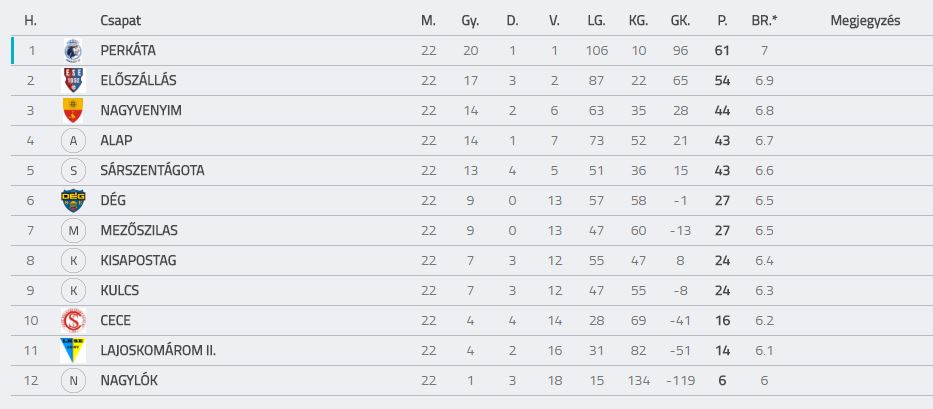This screenshot has height=409, width=933.
Task: Click the Lajoskomárom II. team crest
Action: click(x=73, y=350)
